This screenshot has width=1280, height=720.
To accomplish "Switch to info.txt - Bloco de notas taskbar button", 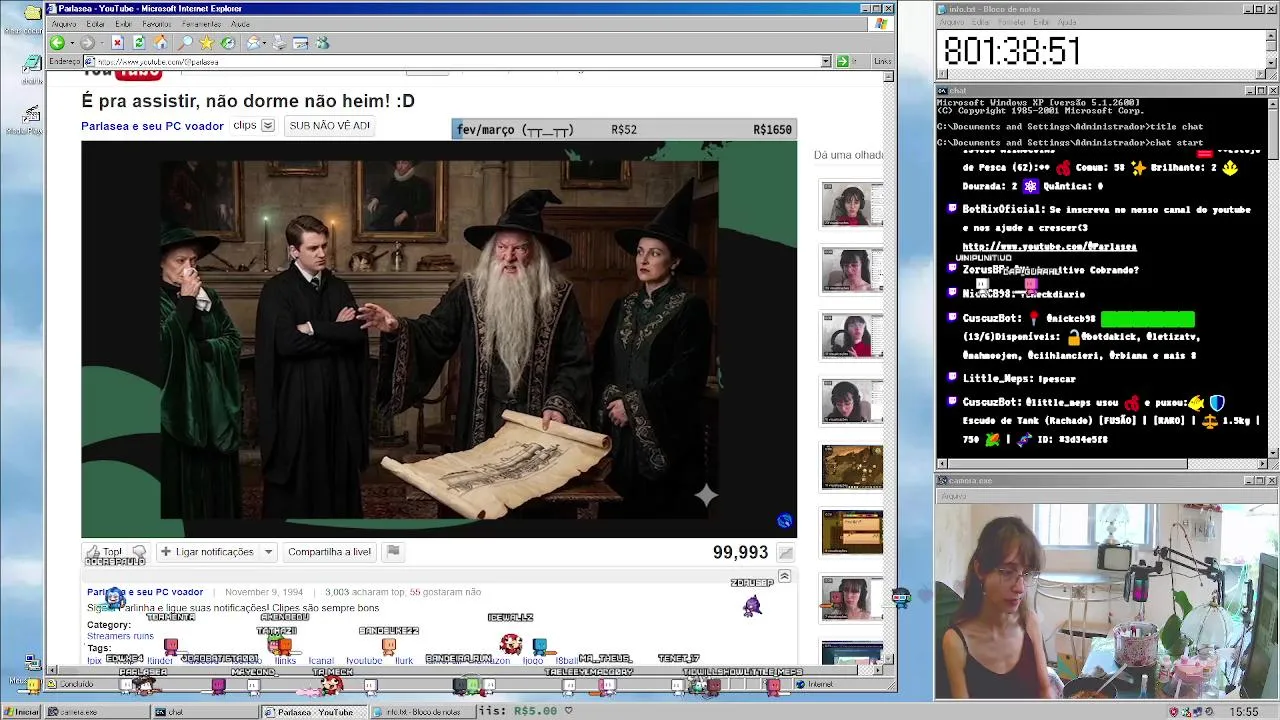I will coord(421,712).
